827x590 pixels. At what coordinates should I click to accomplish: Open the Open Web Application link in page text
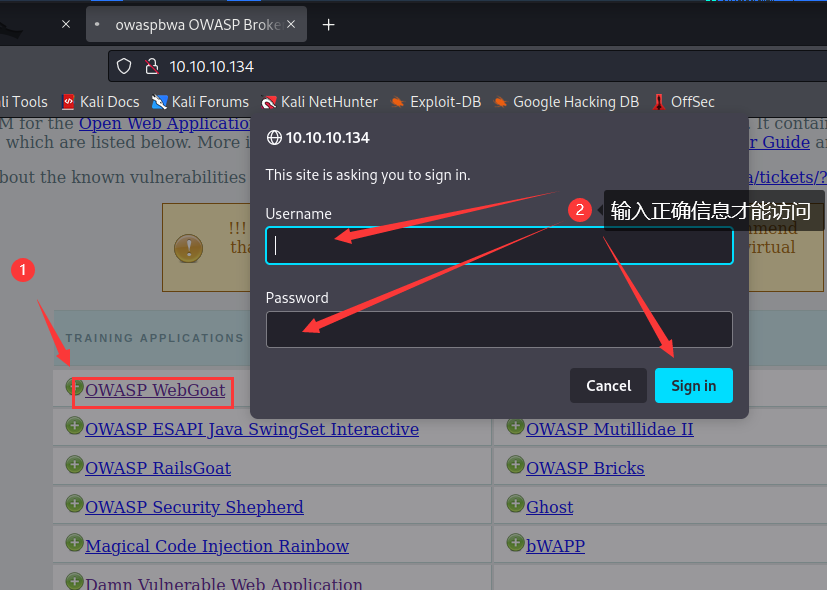tap(165, 124)
